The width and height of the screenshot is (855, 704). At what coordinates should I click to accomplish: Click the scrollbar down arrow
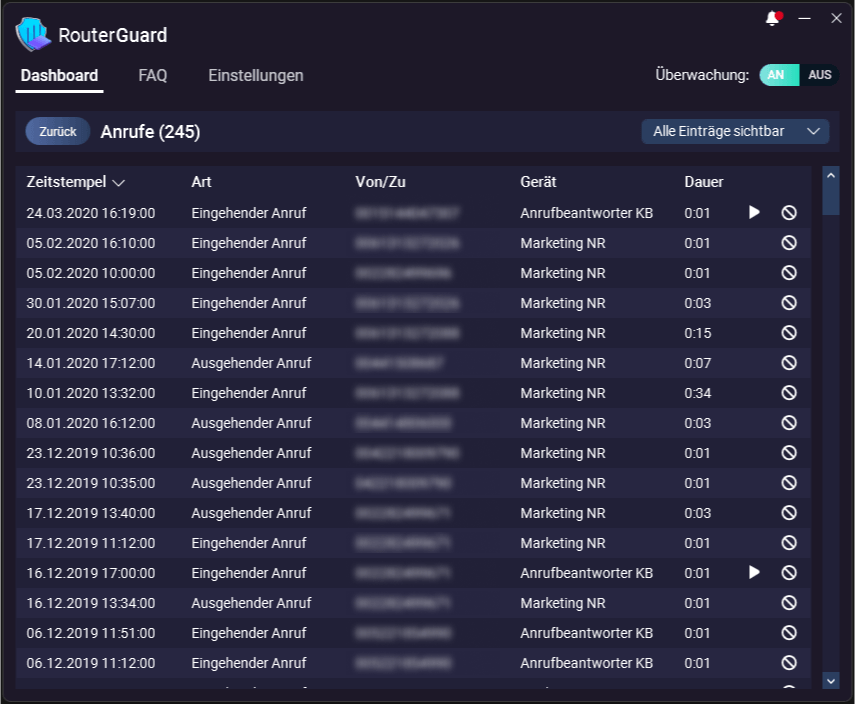click(x=831, y=682)
